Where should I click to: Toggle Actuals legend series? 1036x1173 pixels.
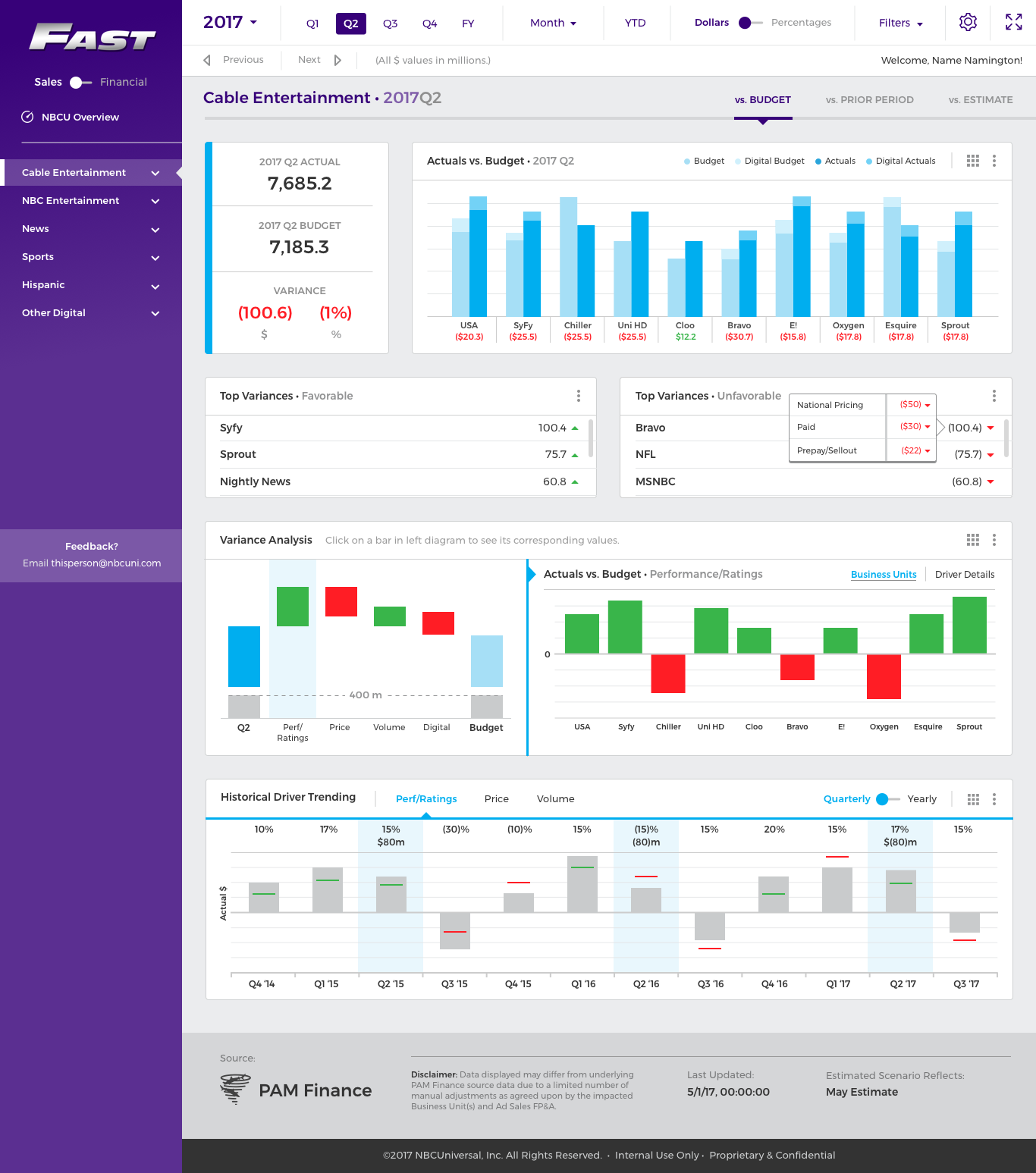pyautogui.click(x=835, y=161)
